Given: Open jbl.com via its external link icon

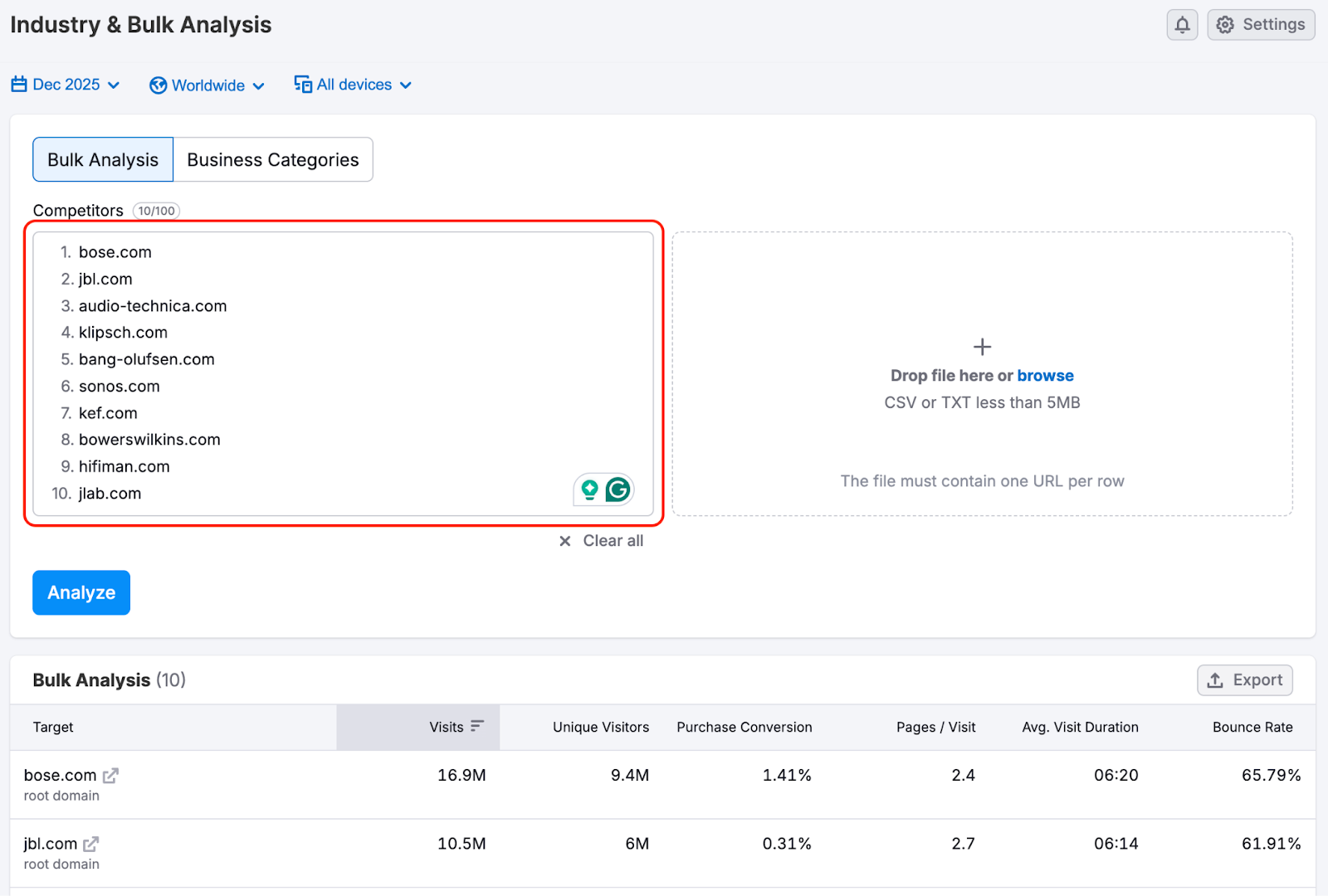Looking at the screenshot, I should [92, 843].
